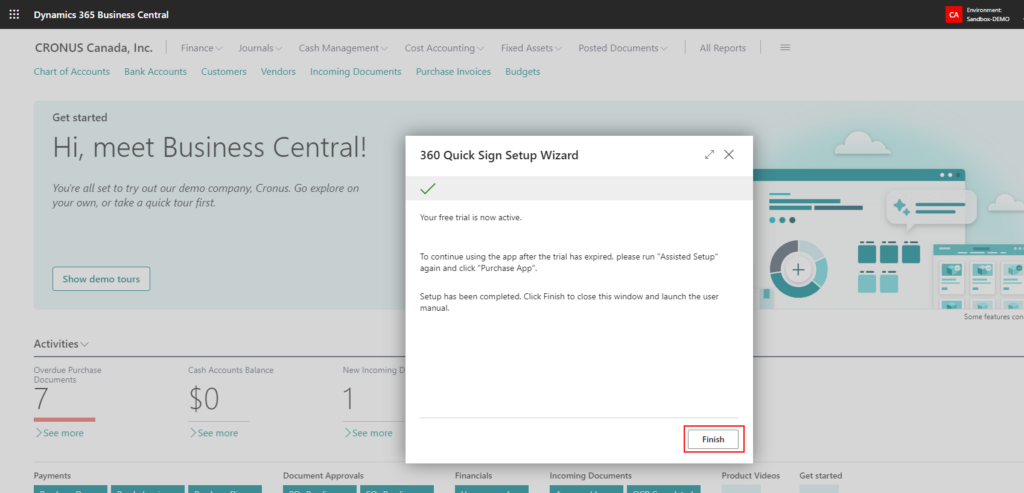Click the Document Approvals heading

[323, 475]
